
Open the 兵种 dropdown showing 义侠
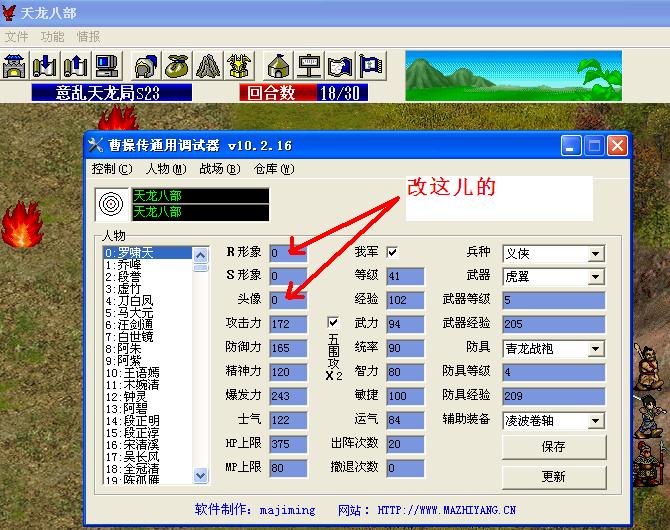pyautogui.click(x=551, y=252)
